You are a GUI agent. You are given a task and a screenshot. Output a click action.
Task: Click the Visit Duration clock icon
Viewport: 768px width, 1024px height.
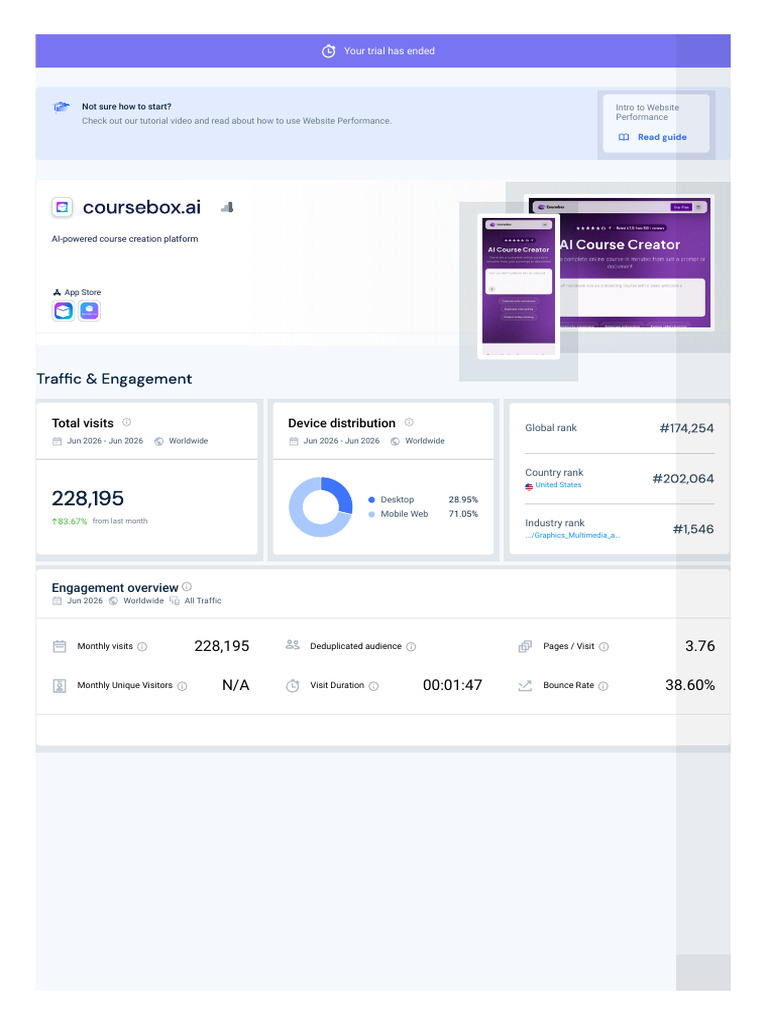coord(293,686)
